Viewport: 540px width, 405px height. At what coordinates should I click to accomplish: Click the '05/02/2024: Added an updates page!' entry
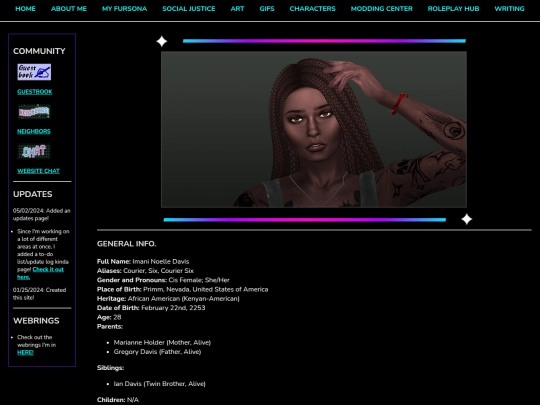pyautogui.click(x=42, y=214)
